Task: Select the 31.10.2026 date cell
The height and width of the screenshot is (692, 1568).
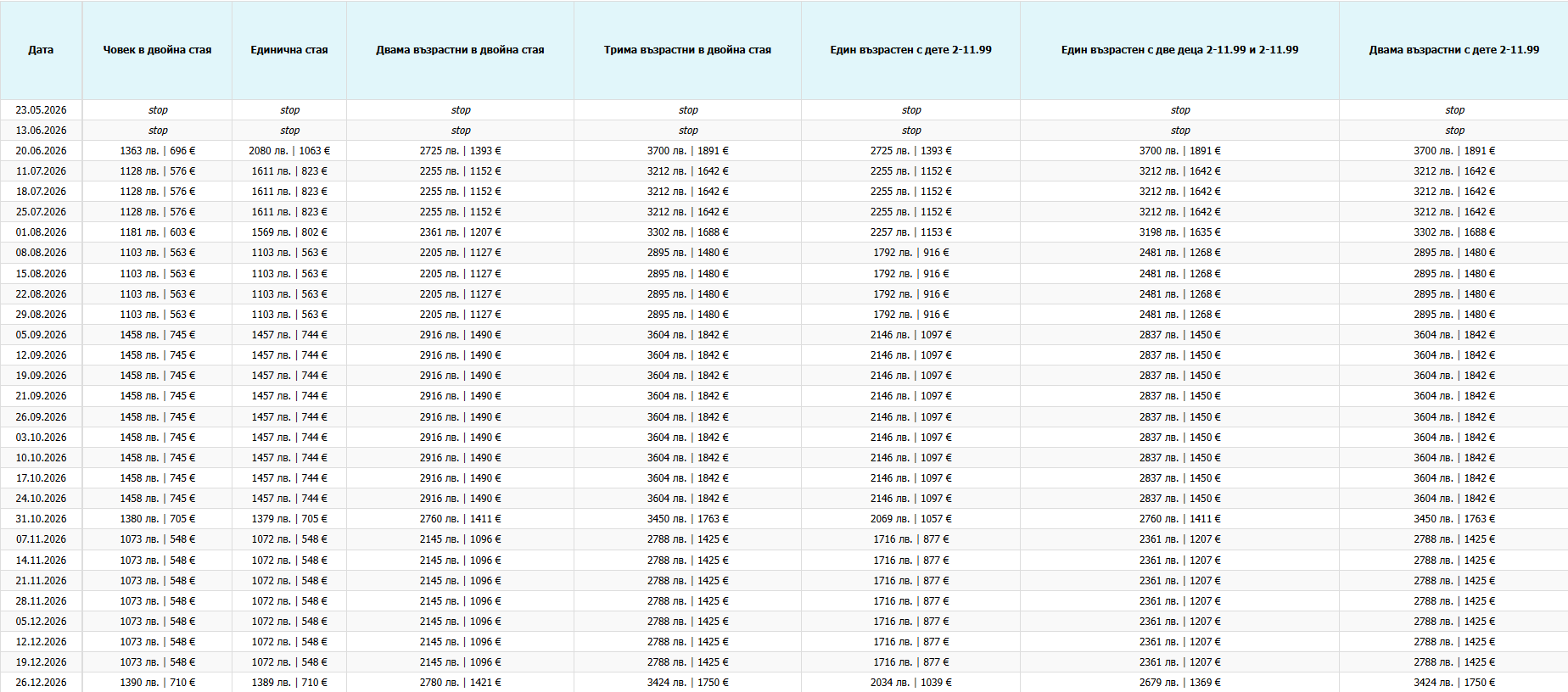Action: pos(41,519)
